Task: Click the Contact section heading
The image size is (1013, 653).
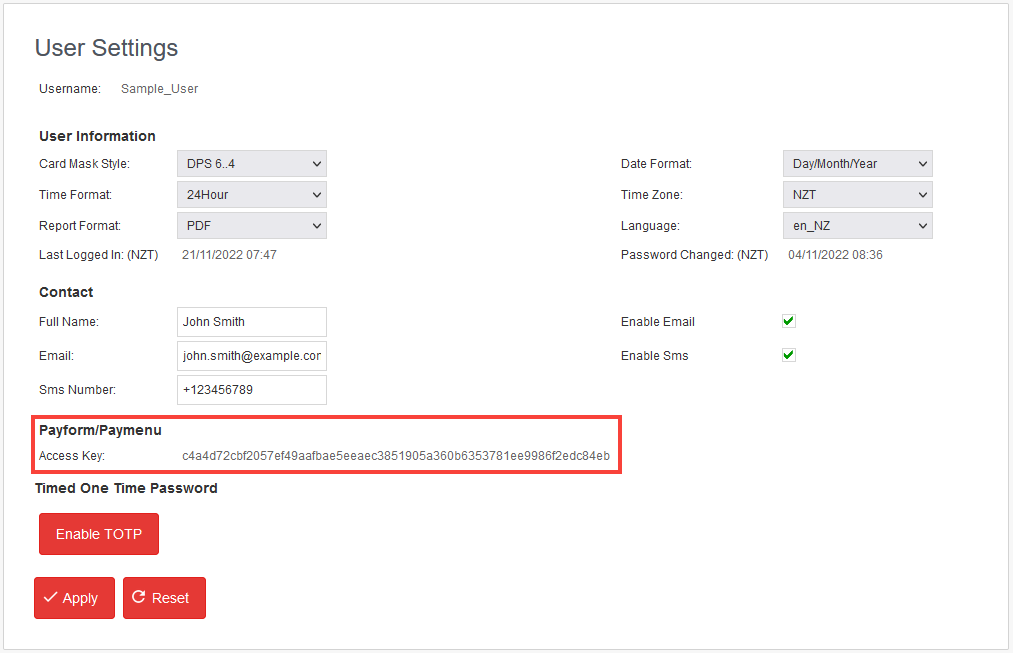Action: (x=66, y=292)
